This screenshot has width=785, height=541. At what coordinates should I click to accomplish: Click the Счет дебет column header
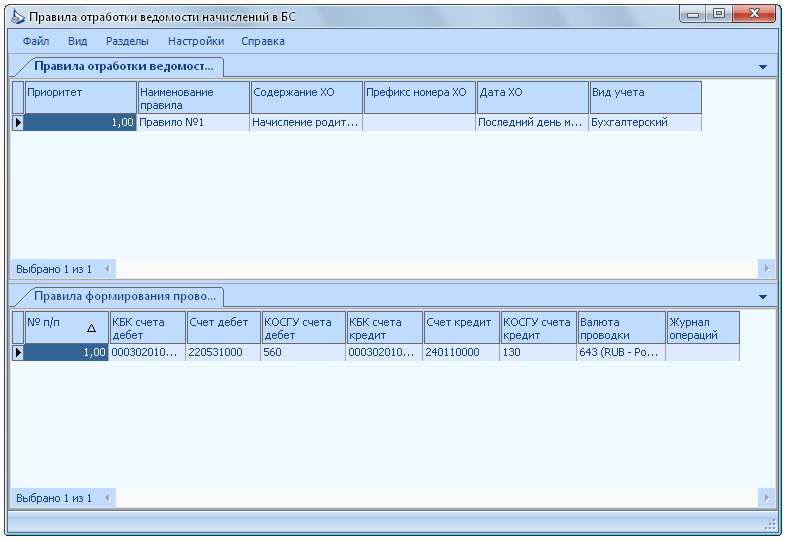224,328
